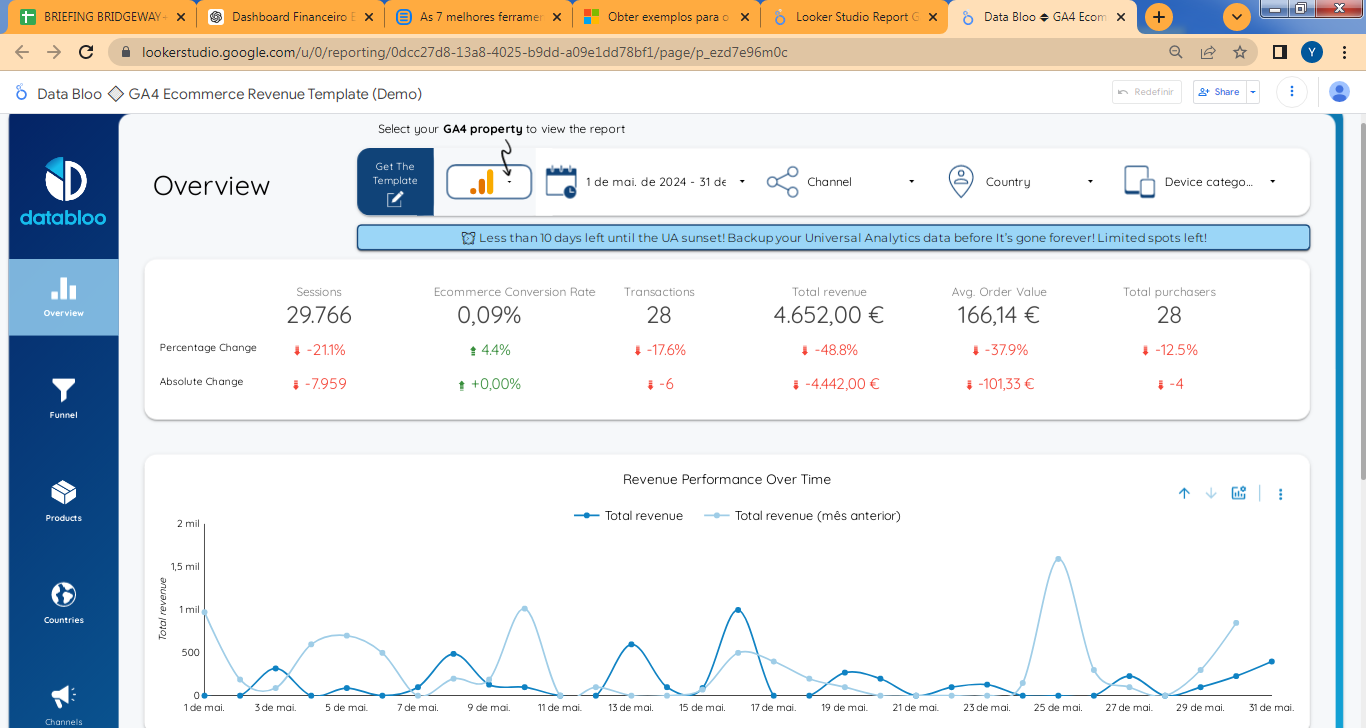
Task: Navigate to Products using its sidebar icon
Action: [63, 500]
